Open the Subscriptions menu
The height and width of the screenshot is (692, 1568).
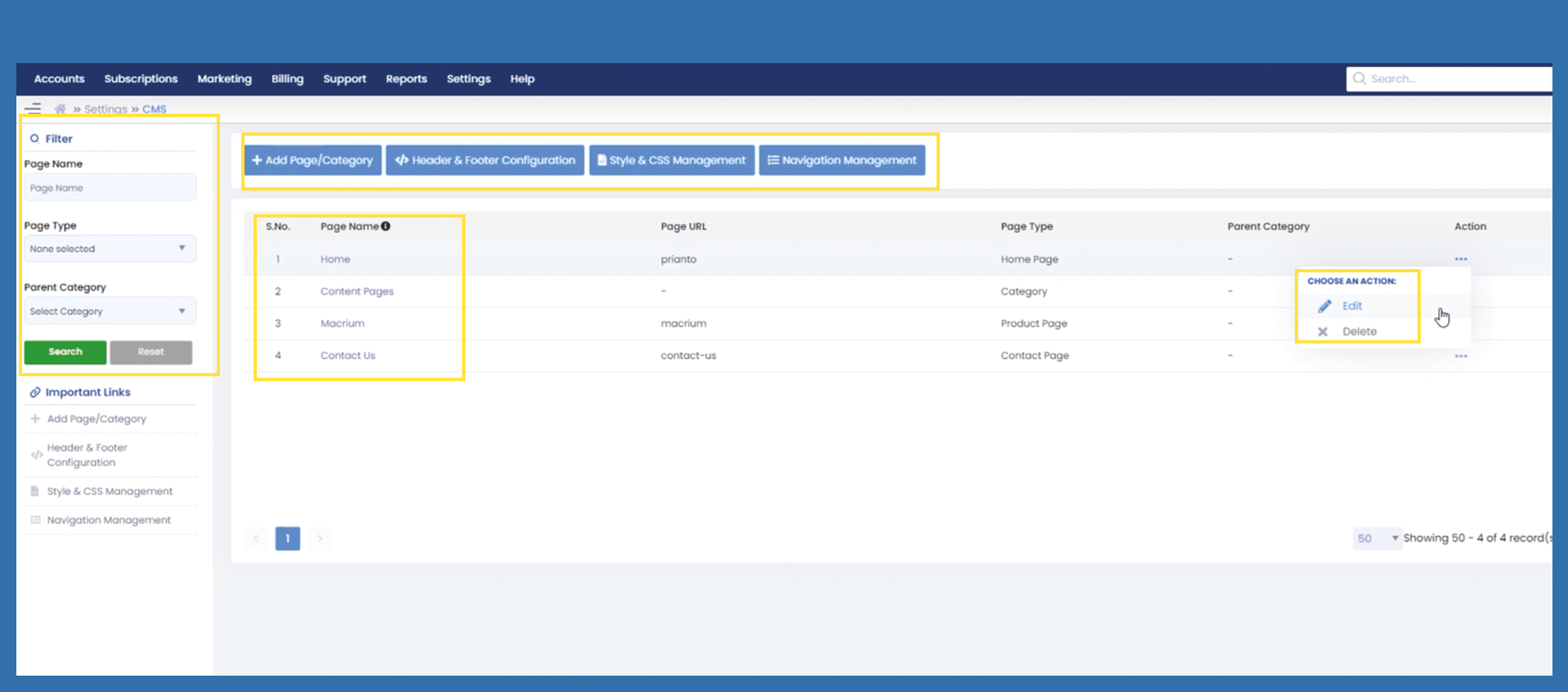coord(141,79)
